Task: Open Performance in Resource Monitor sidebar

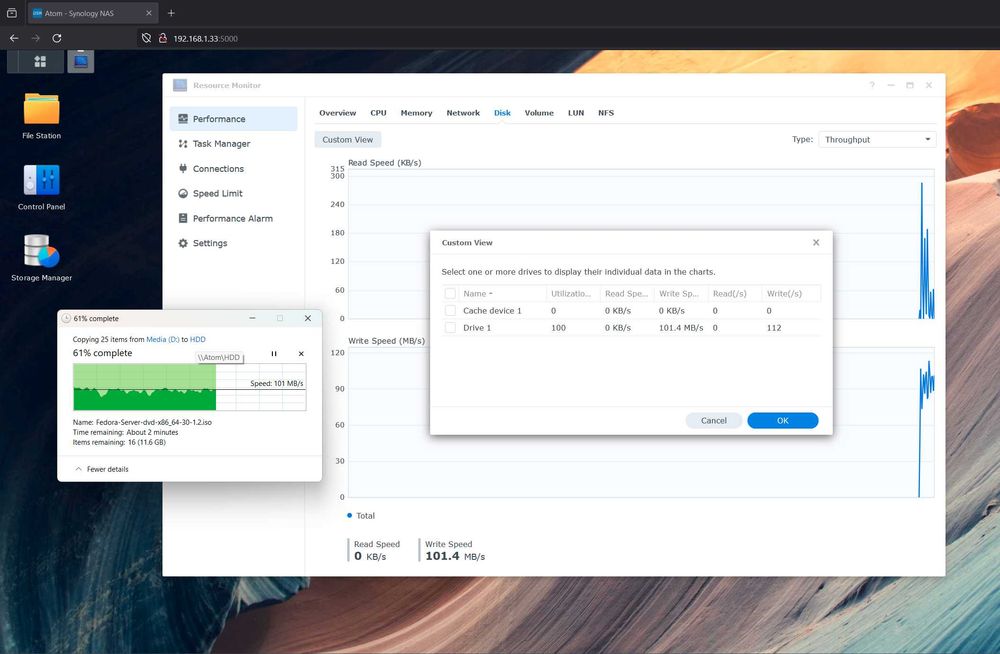Action: (x=233, y=119)
